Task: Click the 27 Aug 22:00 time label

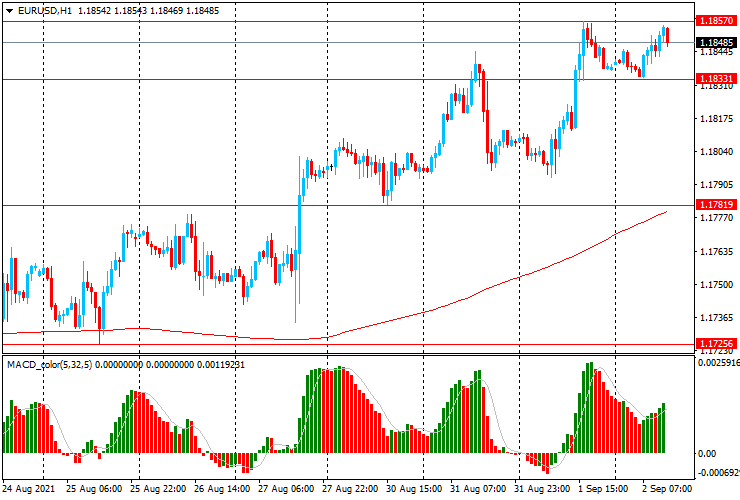Action: pyautogui.click(x=350, y=489)
